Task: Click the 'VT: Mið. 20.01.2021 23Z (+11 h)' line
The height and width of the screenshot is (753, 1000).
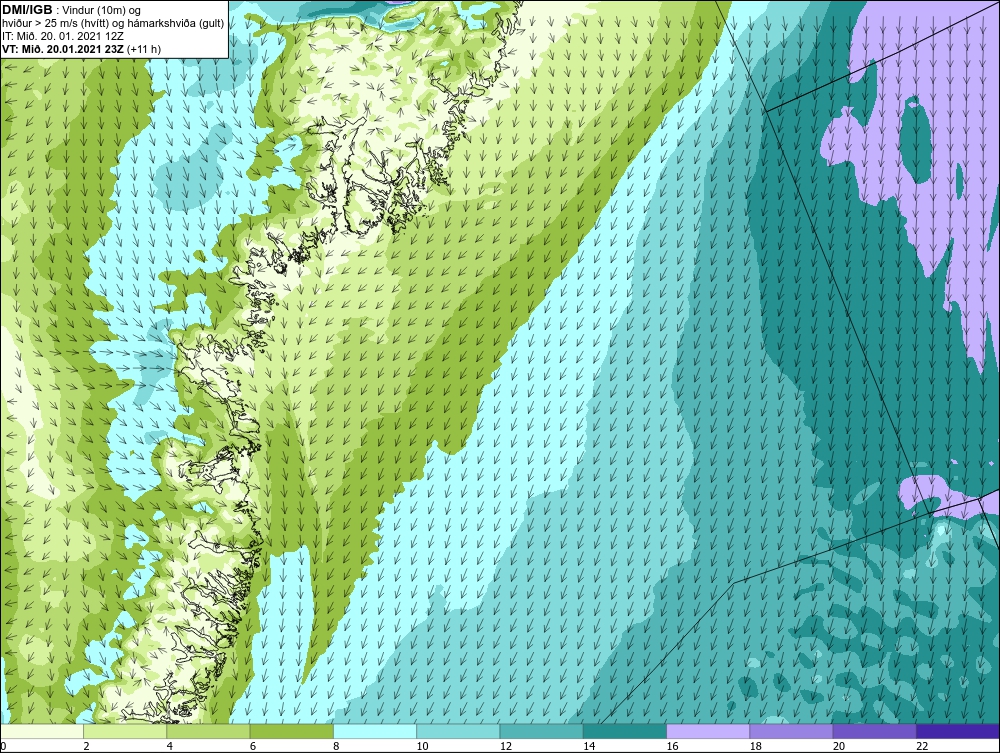Action: pos(82,49)
